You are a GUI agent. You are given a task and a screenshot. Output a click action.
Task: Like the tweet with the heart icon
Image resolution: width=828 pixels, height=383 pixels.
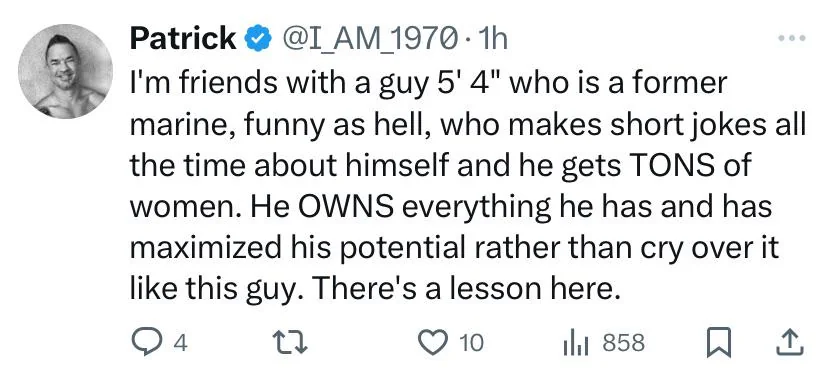(431, 342)
